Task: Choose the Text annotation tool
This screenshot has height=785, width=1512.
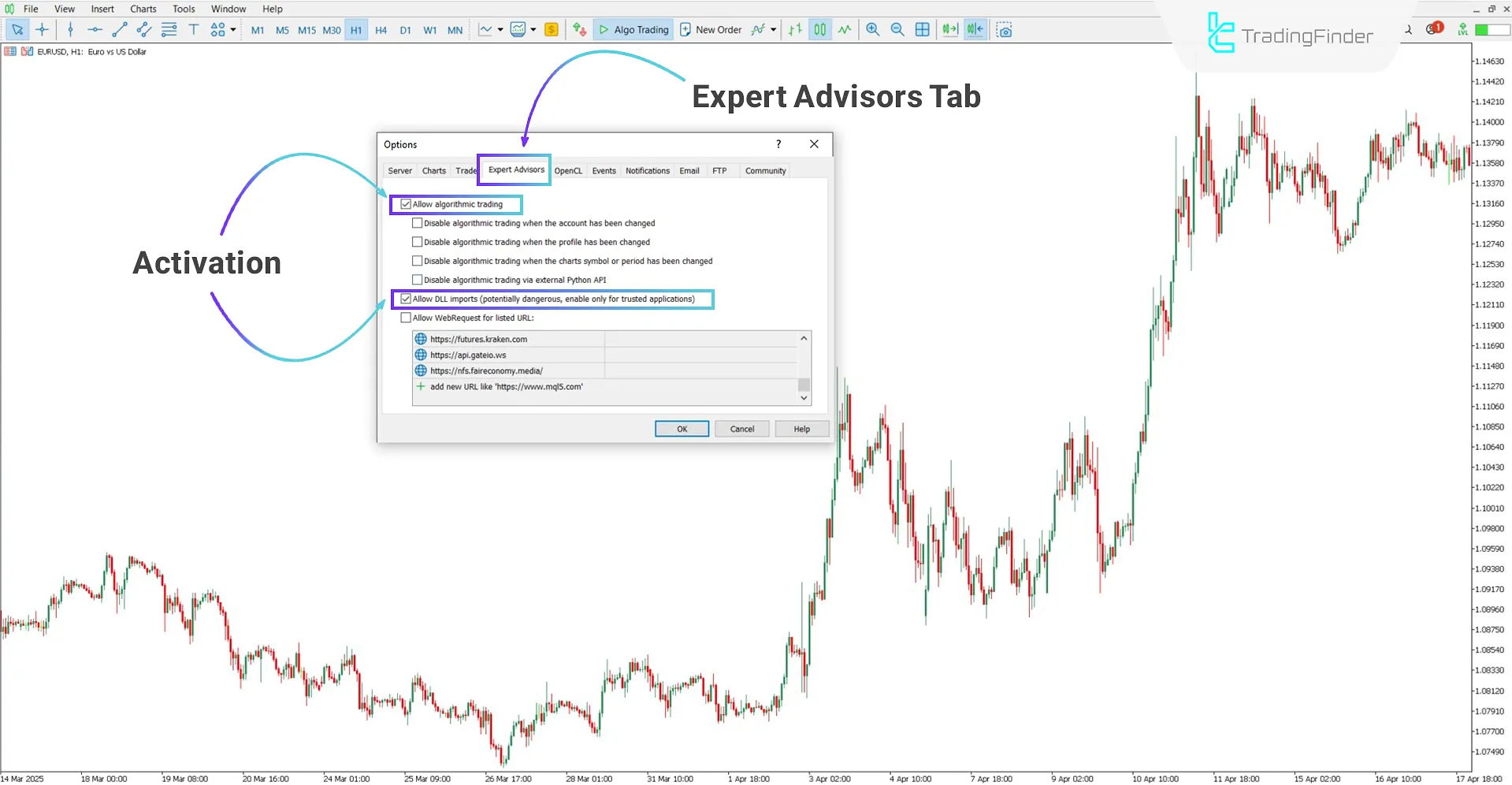Action: pos(194,29)
